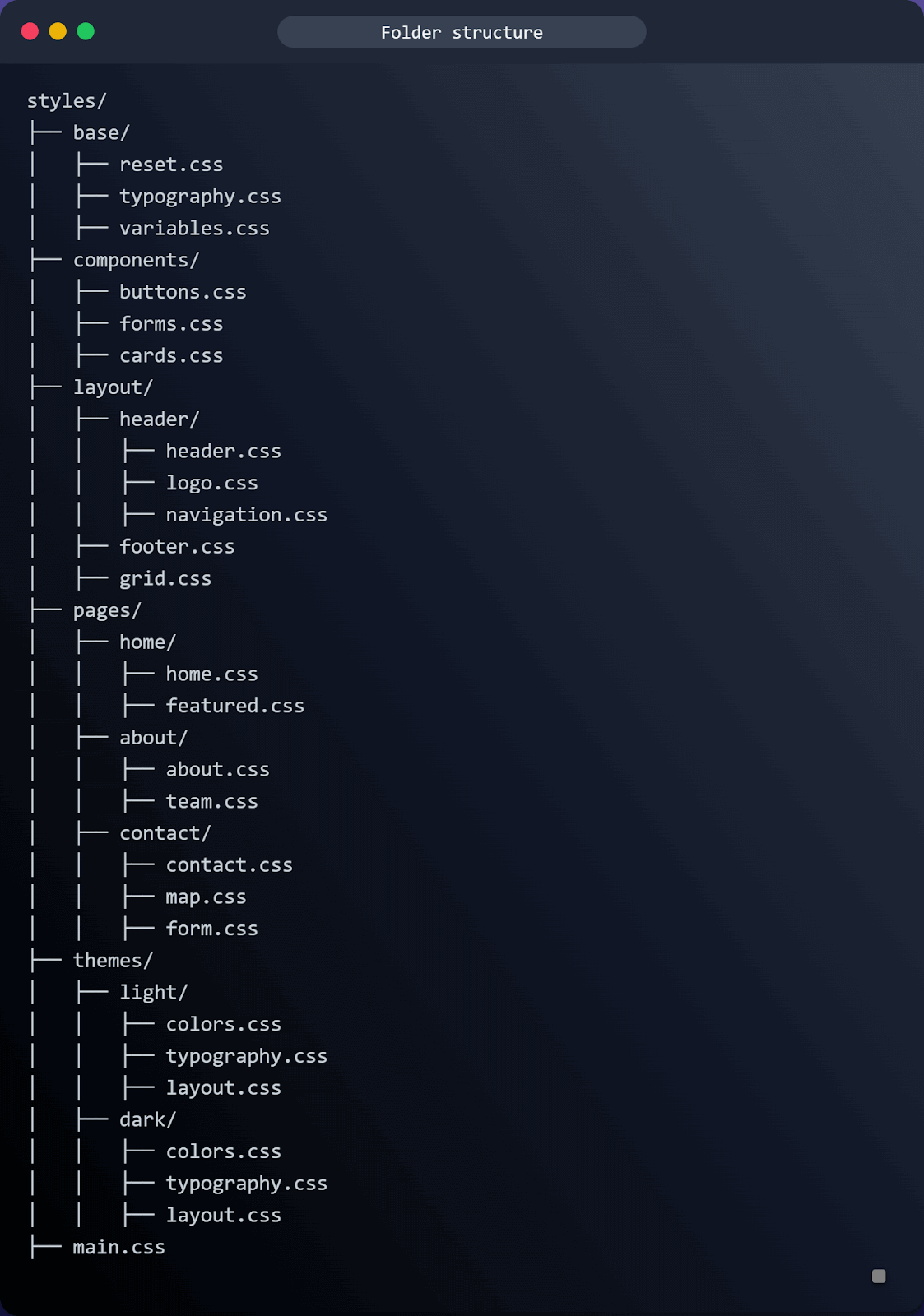This screenshot has height=1316, width=924.
Task: Open featured.css inside the home folder
Action: pyautogui.click(x=234, y=705)
